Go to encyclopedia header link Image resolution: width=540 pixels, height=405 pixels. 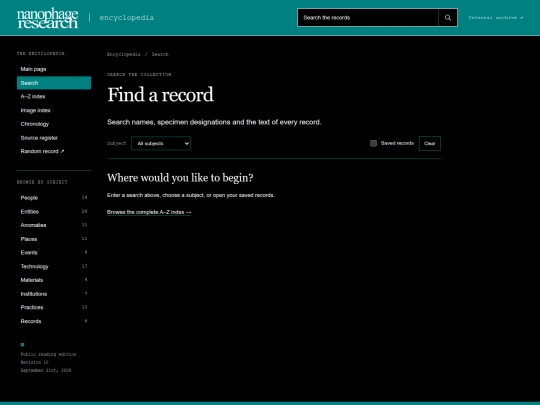coord(126,18)
